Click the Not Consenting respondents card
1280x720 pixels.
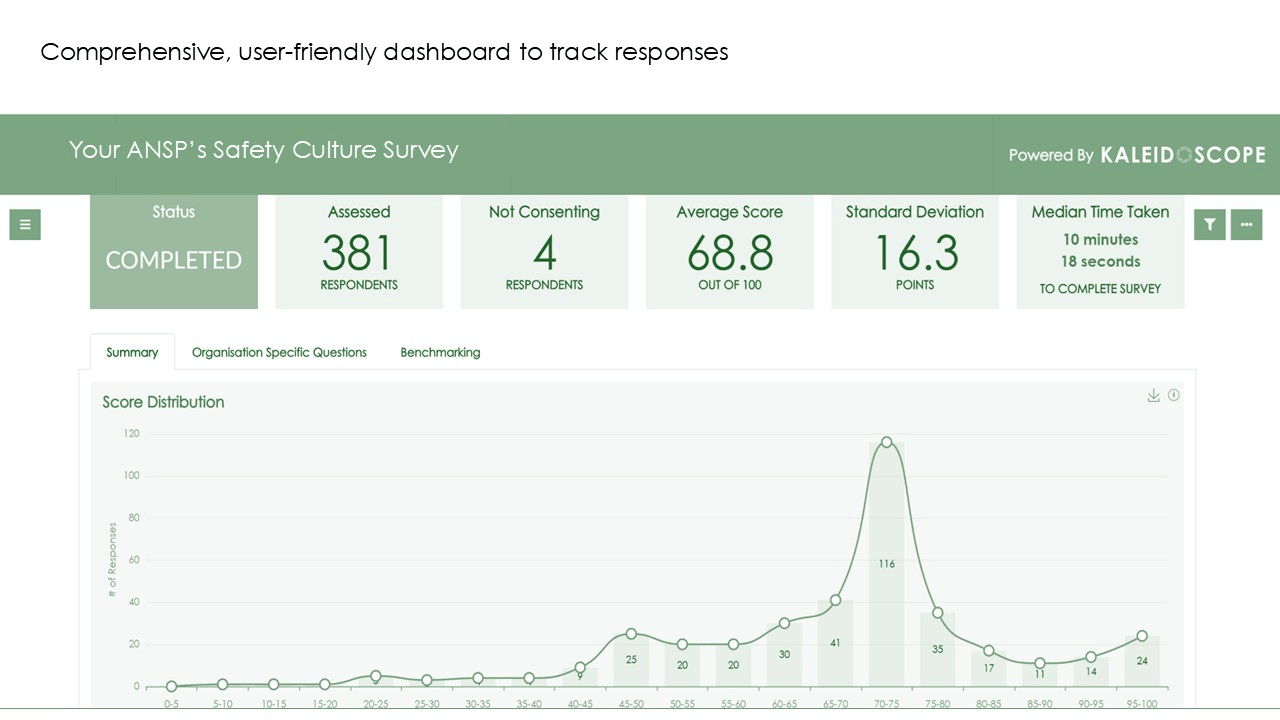pyautogui.click(x=544, y=251)
